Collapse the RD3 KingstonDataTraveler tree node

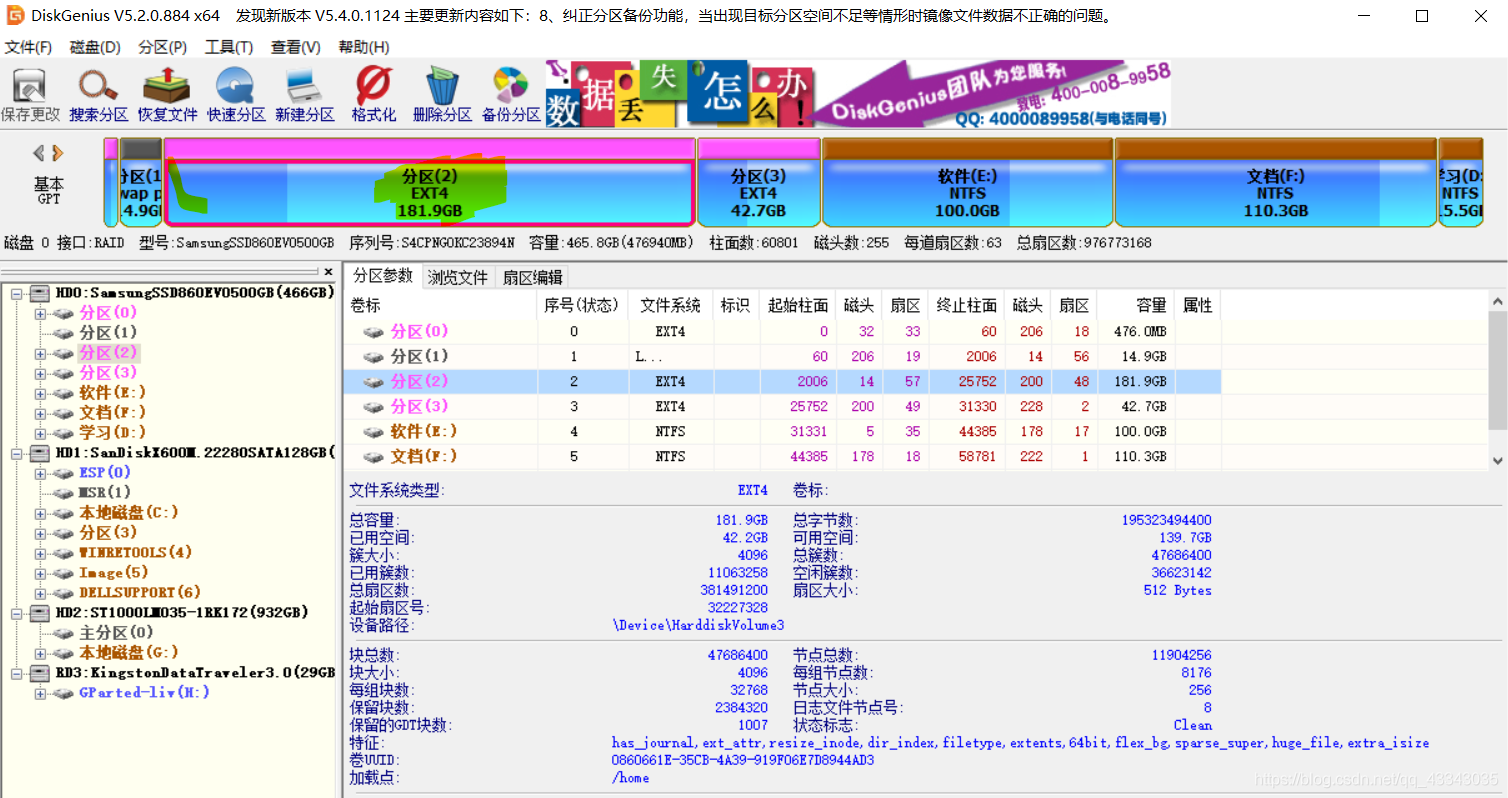pos(16,672)
